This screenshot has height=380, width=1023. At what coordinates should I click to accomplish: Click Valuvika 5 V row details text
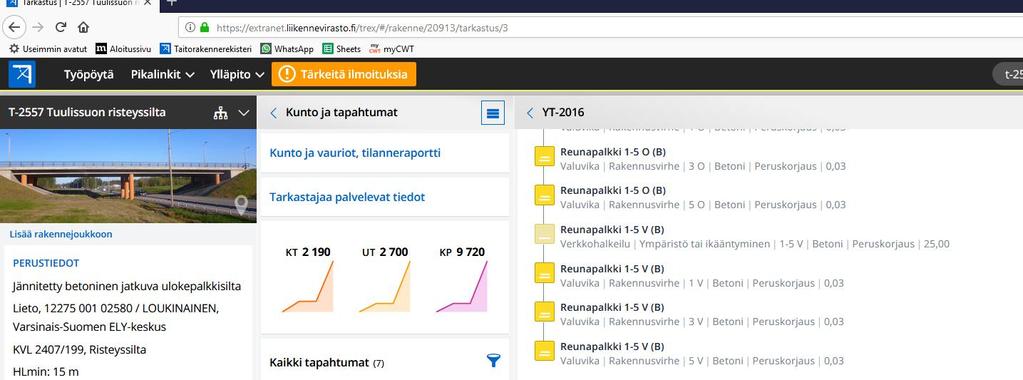point(702,360)
